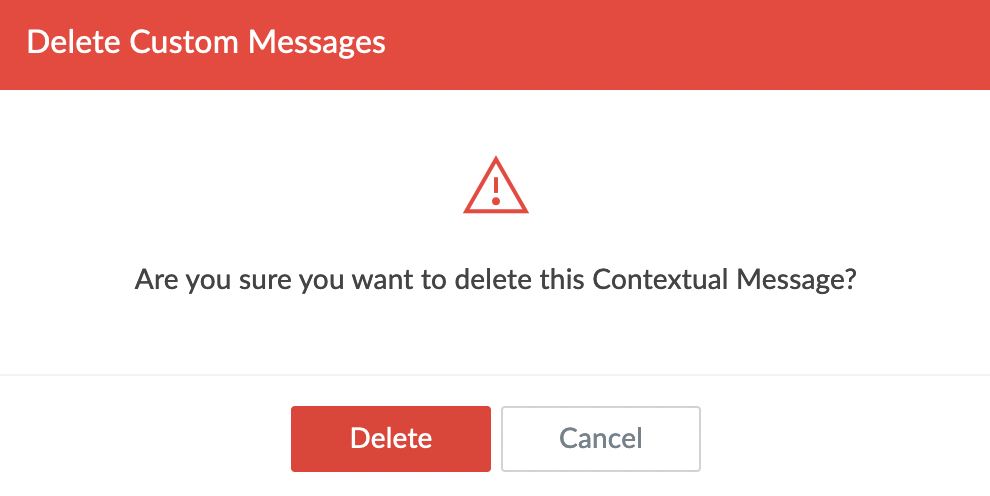The width and height of the screenshot is (990, 496).
Task: Dismiss the dialog with Cancel
Action: click(601, 439)
